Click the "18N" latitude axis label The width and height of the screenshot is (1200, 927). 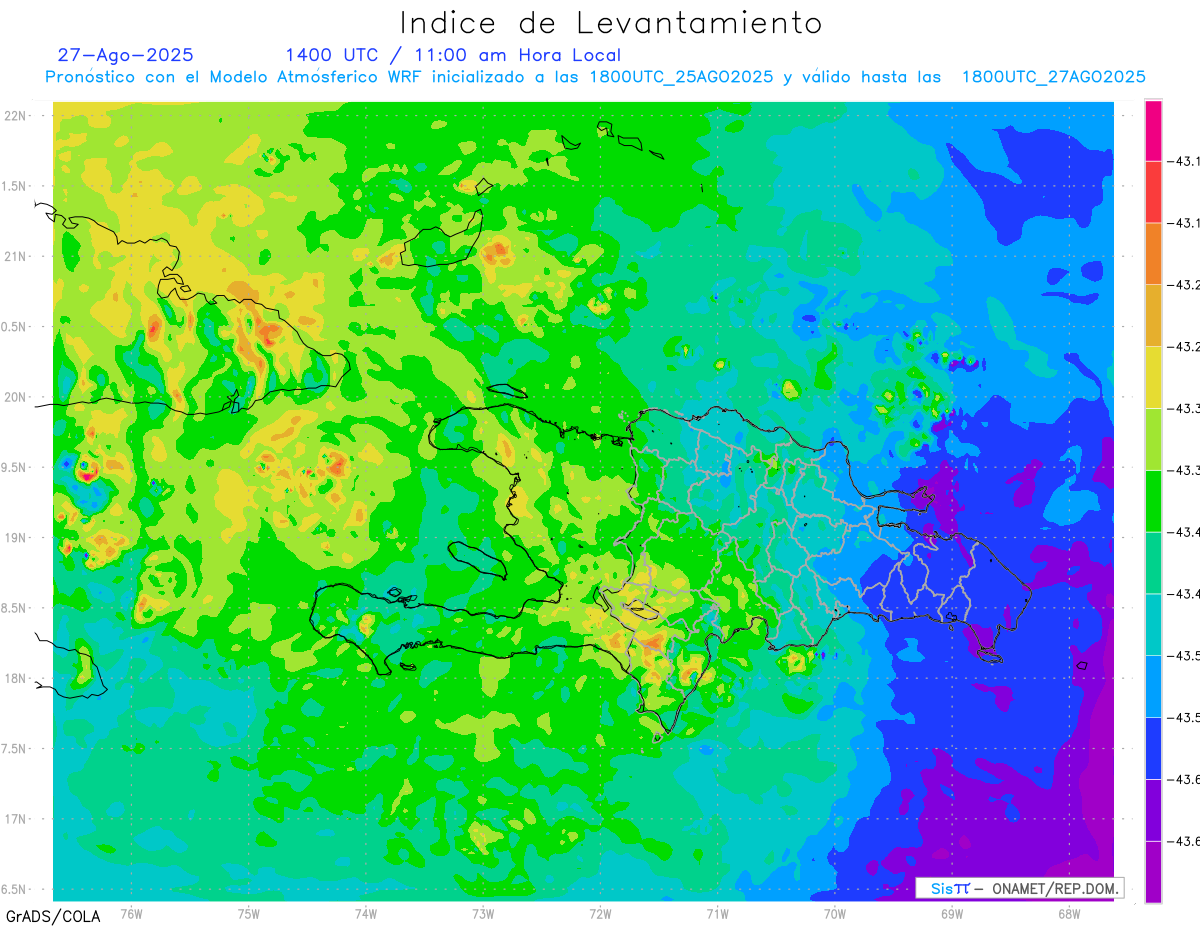click(x=16, y=678)
